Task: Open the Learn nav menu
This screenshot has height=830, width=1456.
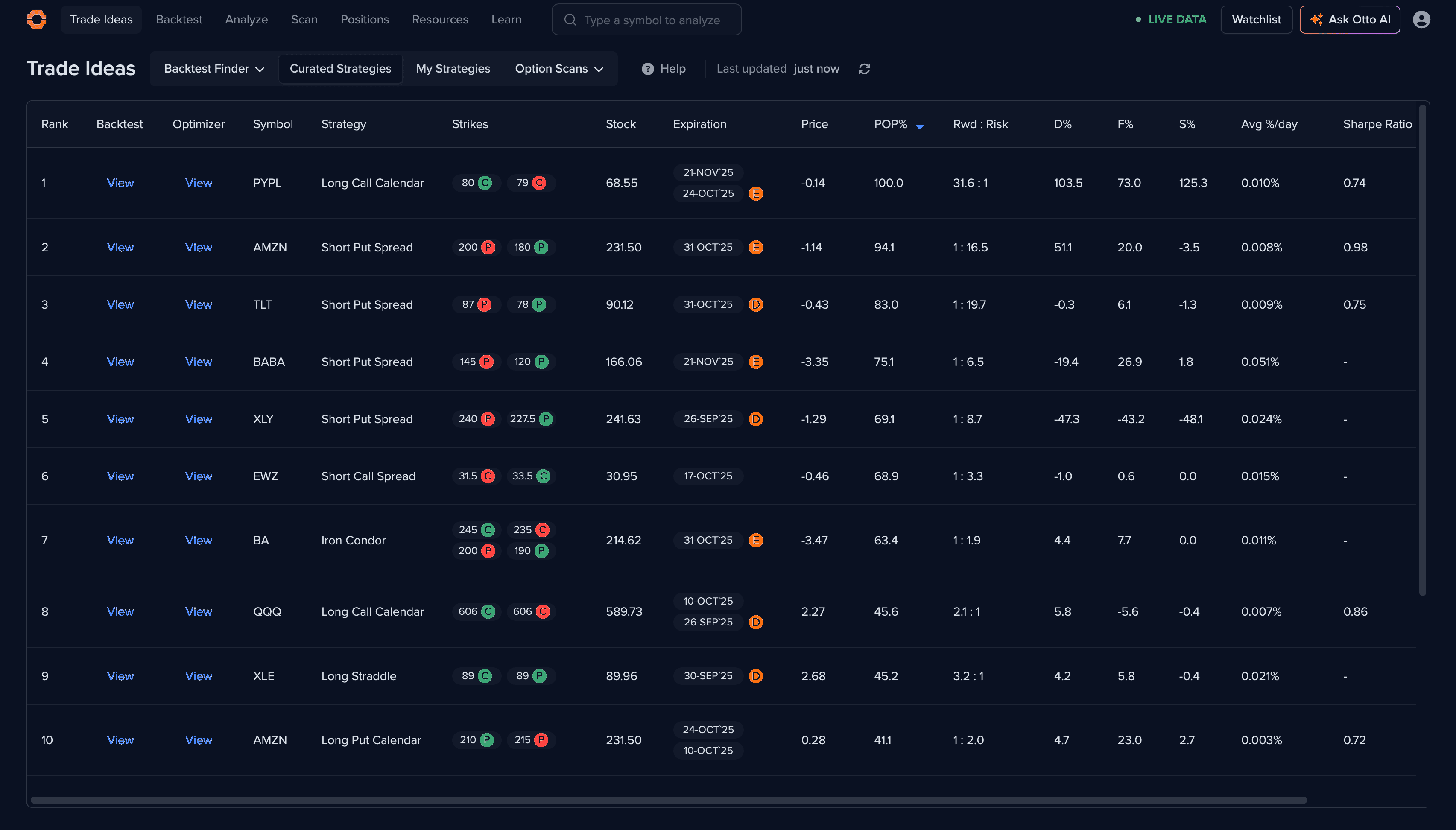Action: pyautogui.click(x=506, y=19)
